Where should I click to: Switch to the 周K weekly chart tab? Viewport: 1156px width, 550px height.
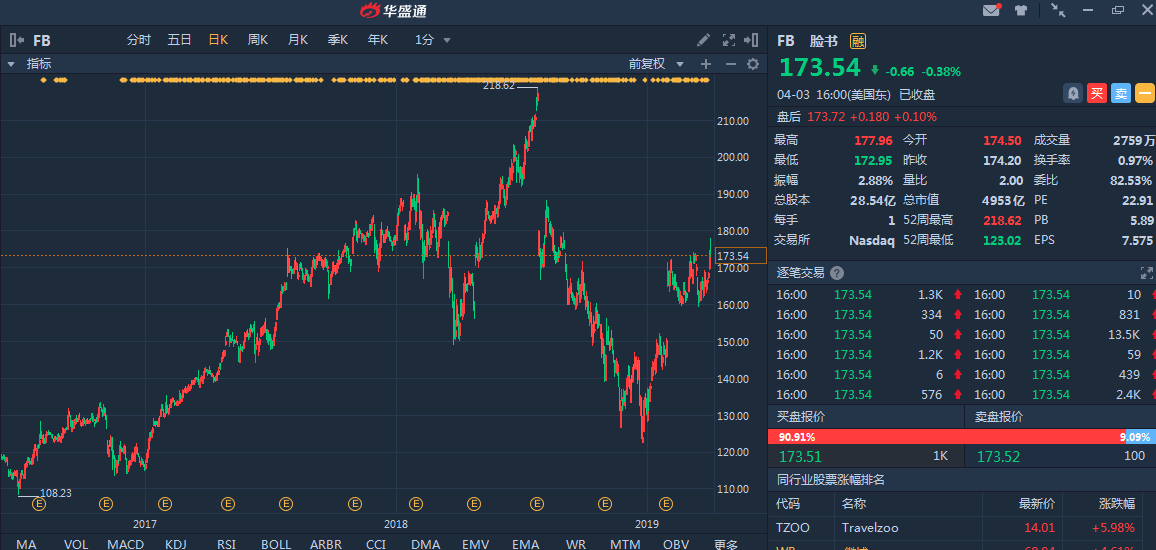257,40
